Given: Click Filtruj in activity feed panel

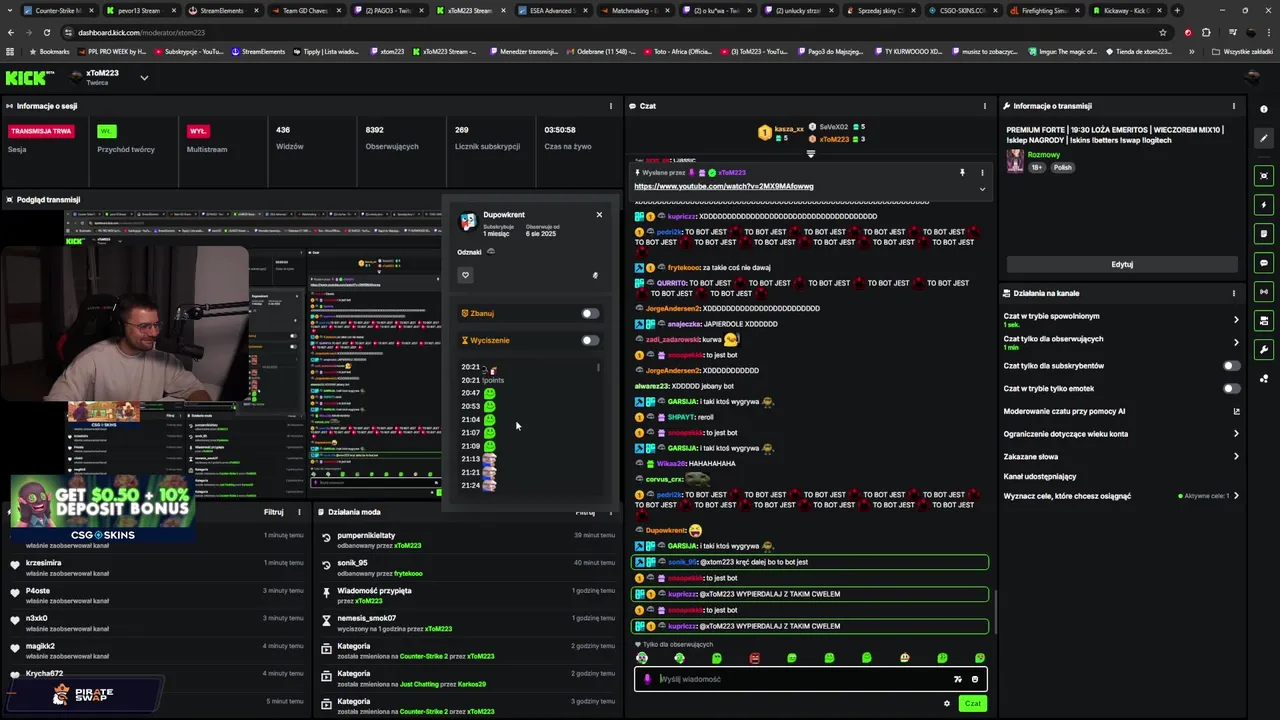Looking at the screenshot, I should pyautogui.click(x=273, y=512).
